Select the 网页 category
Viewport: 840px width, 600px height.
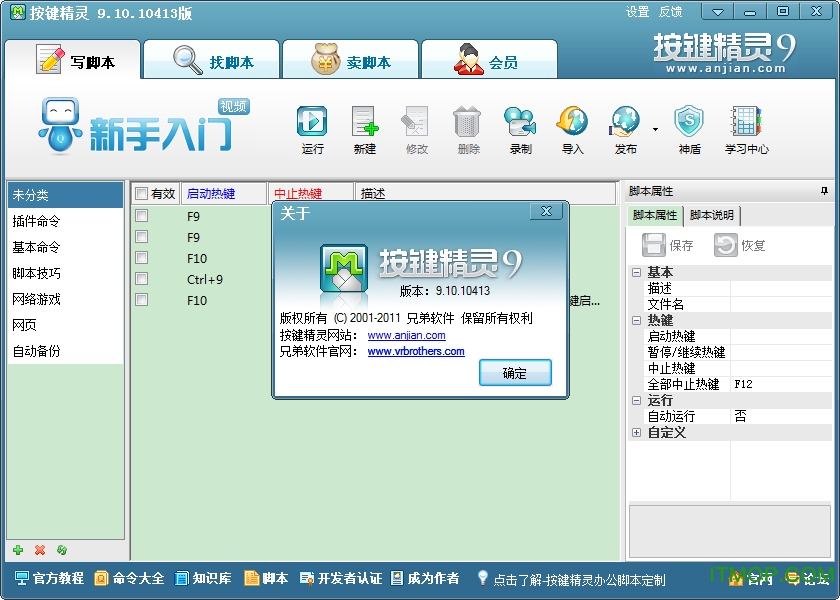pyautogui.click(x=65, y=325)
